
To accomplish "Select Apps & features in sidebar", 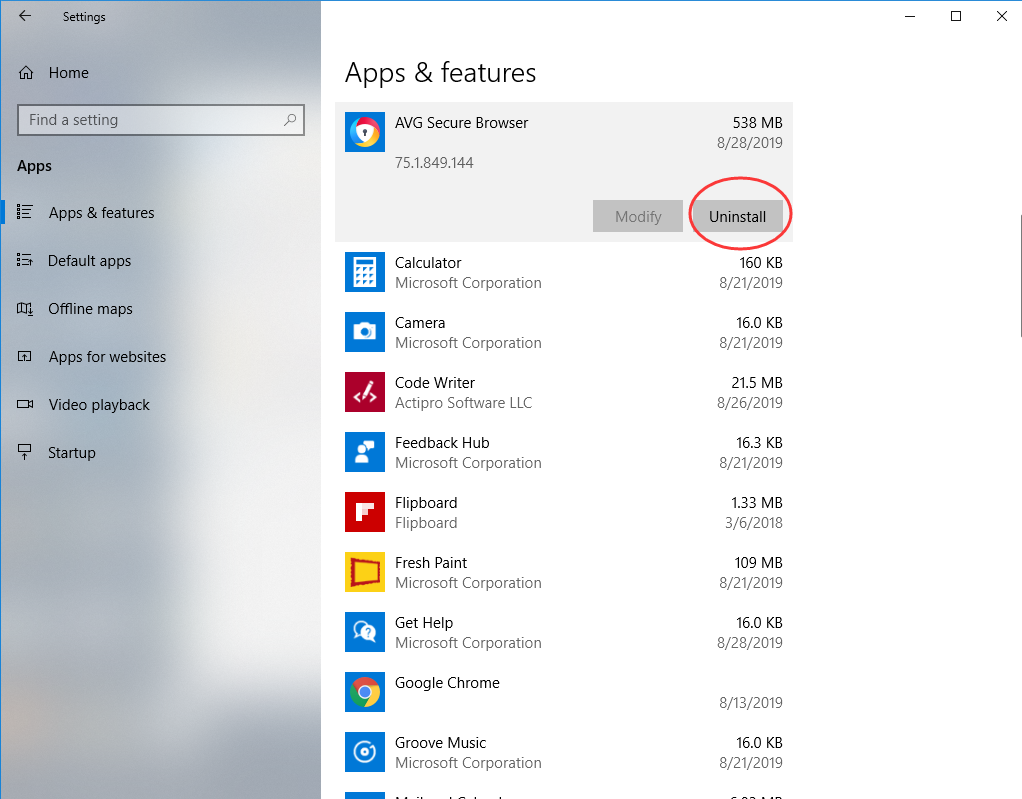I will click(101, 213).
